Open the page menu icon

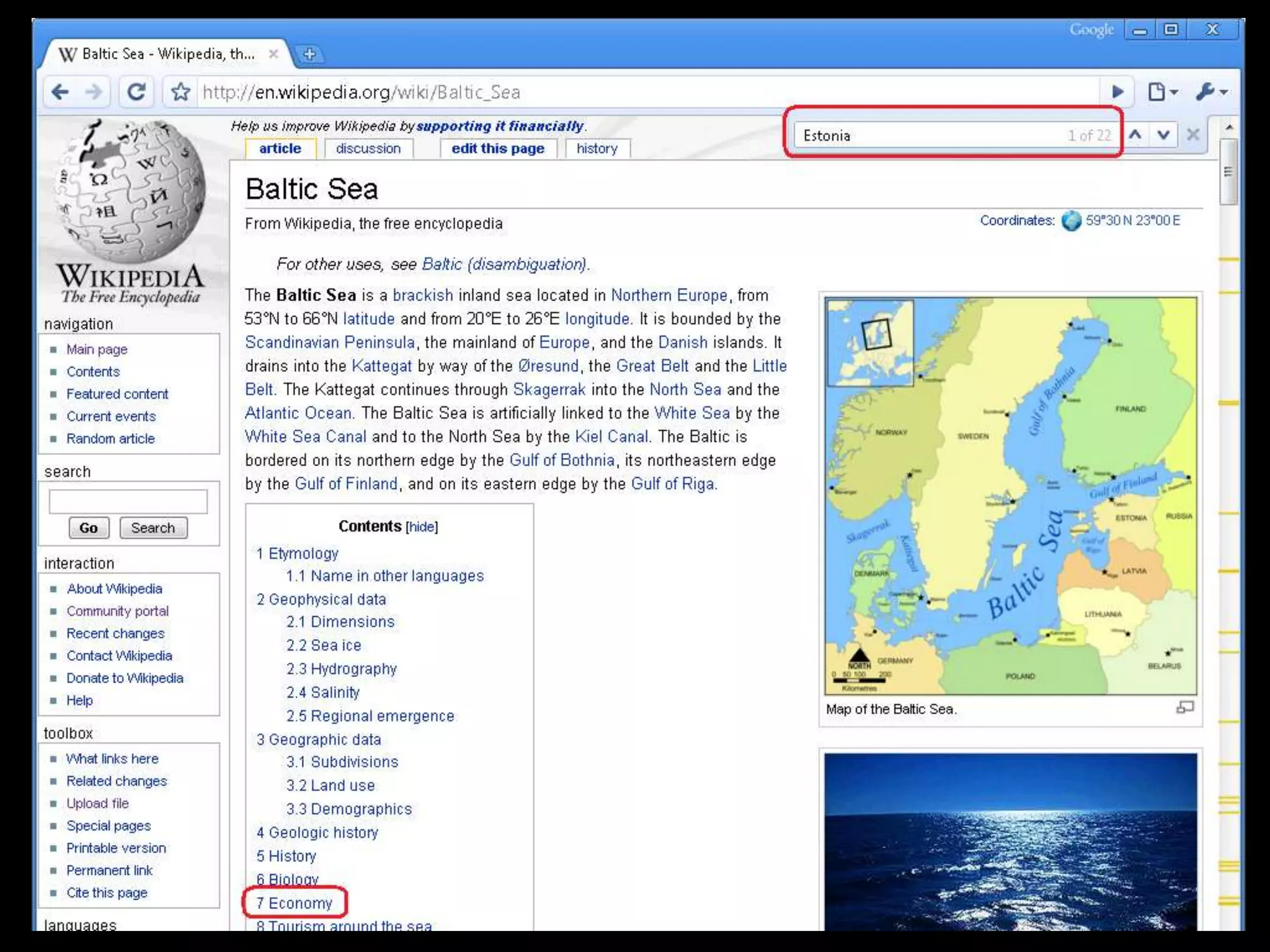[x=1162, y=92]
